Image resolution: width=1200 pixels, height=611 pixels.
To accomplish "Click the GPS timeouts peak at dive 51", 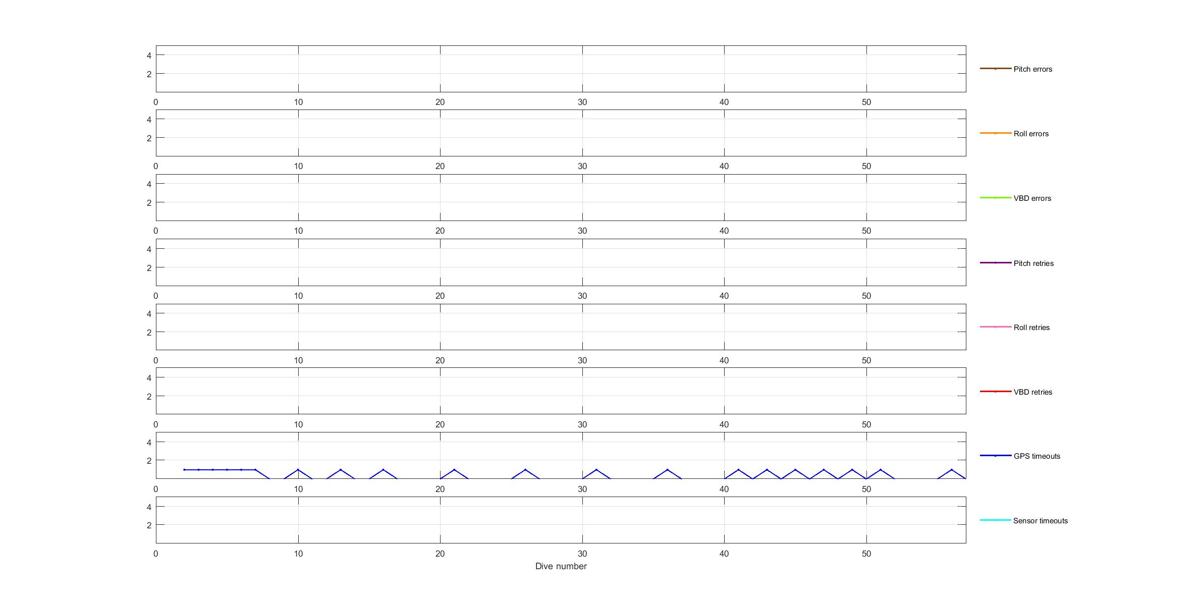I will 881,469.
